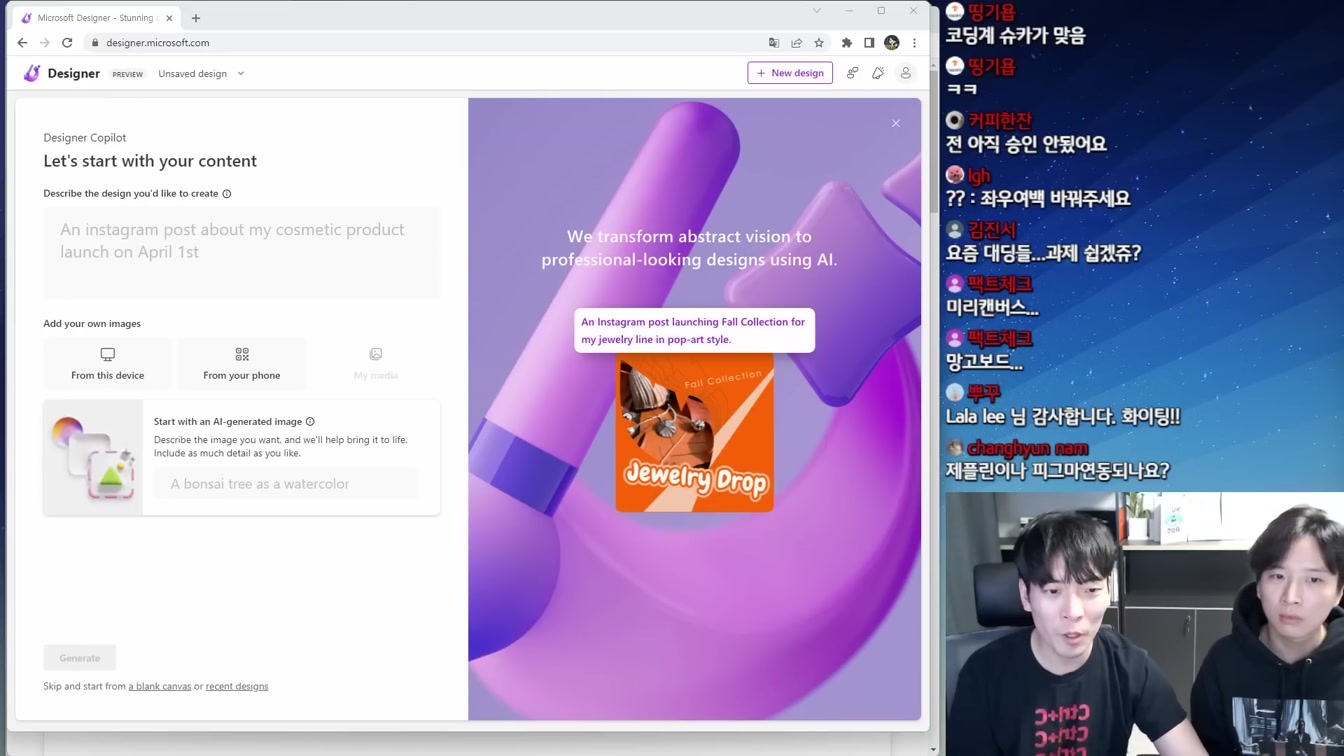The width and height of the screenshot is (1344, 756).
Task: Click the New design button
Action: [x=790, y=73]
